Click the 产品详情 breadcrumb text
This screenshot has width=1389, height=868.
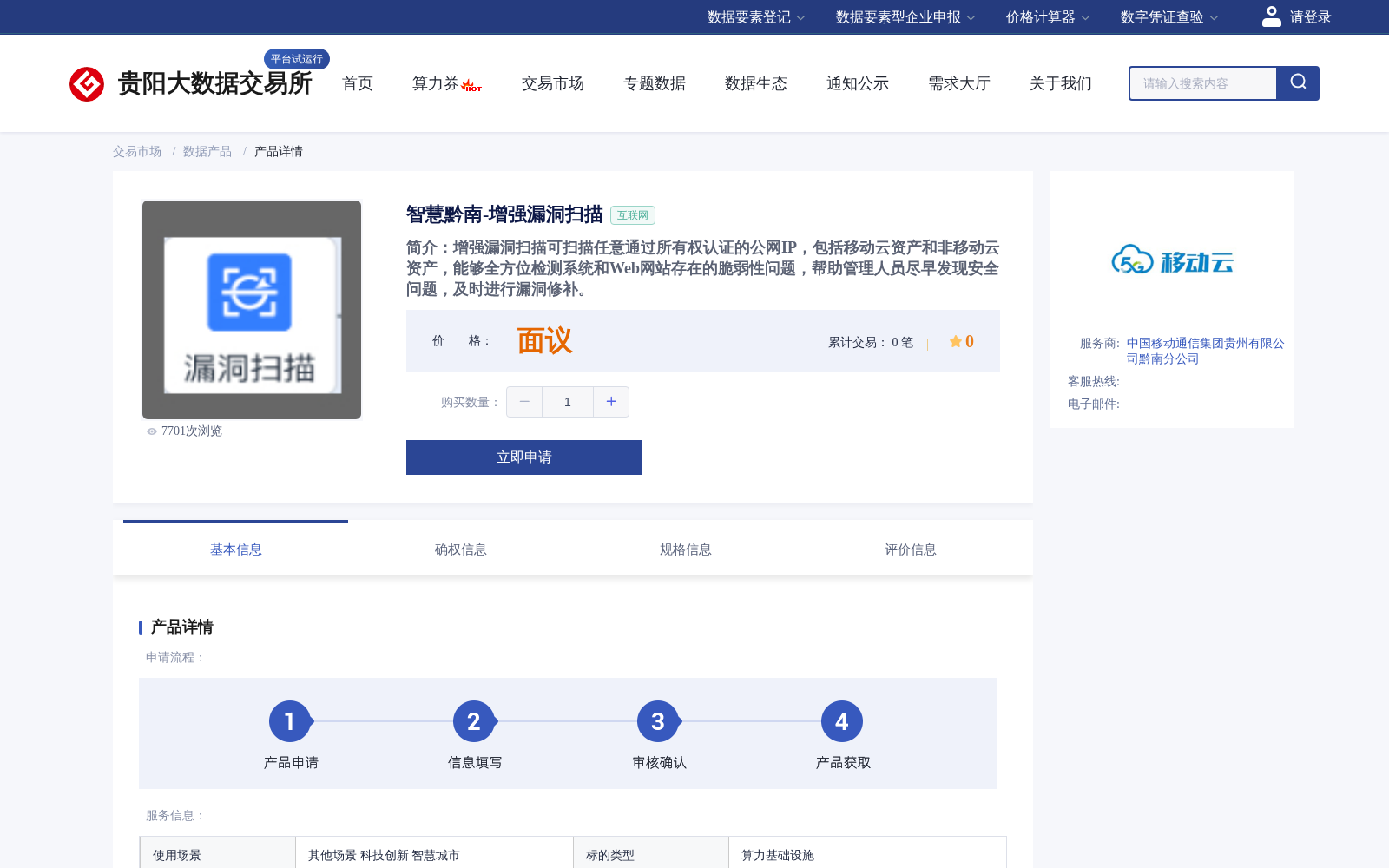(279, 151)
